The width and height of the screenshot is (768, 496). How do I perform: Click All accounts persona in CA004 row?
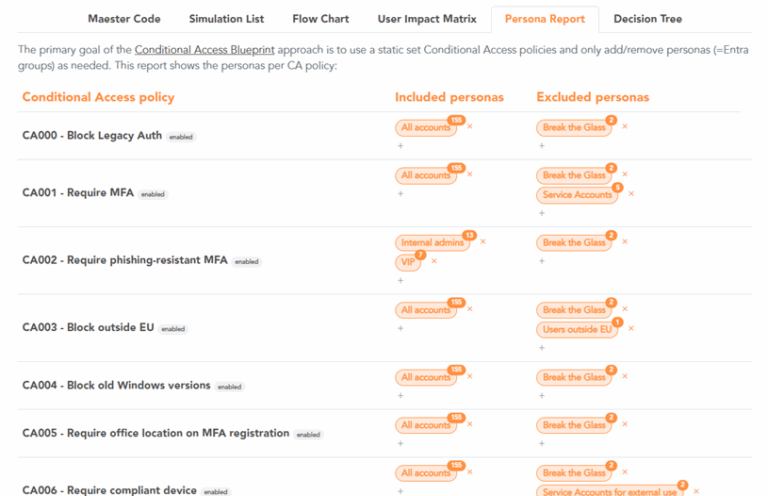point(426,378)
